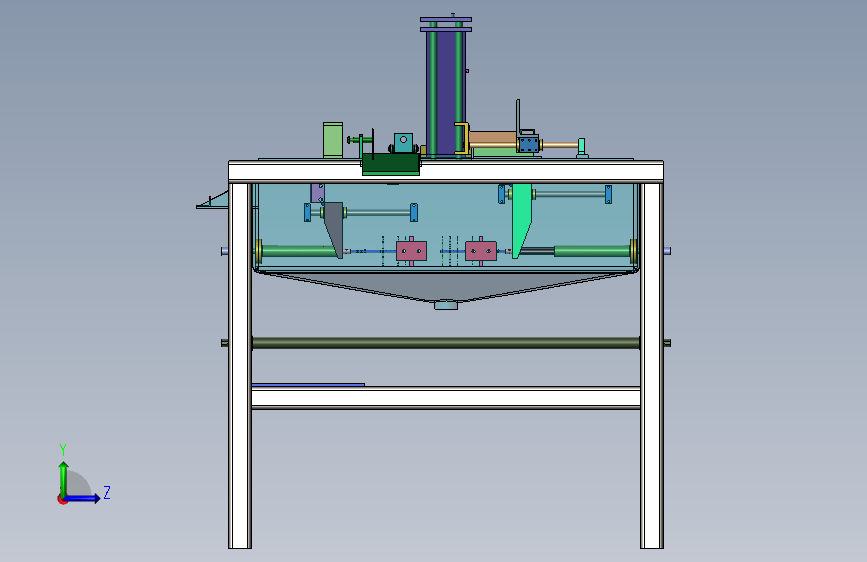Screen dimensions: 867x562
Task: Select the thin blue plate on lower beam
Action: coord(308,384)
